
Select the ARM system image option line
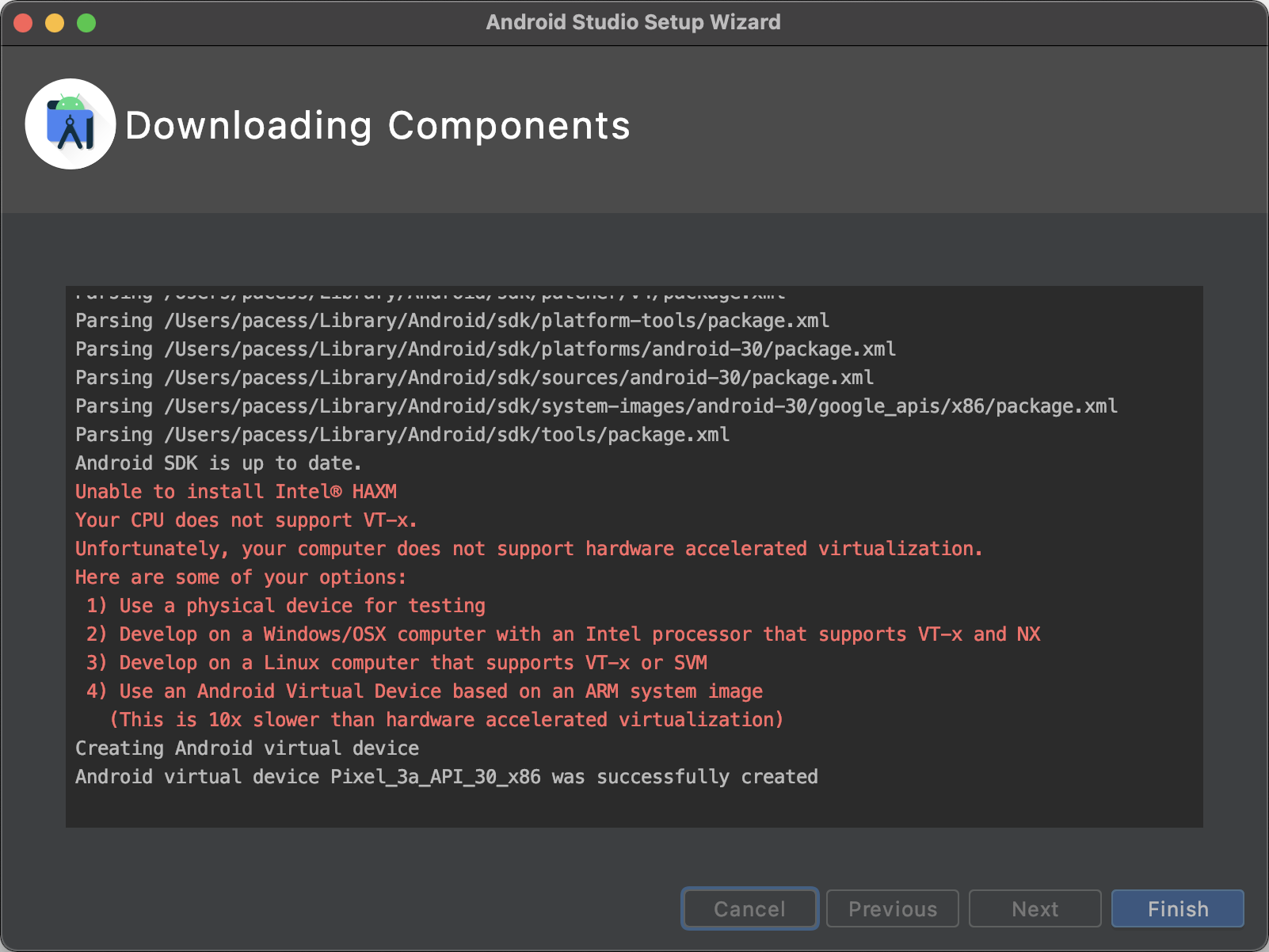coord(425,691)
